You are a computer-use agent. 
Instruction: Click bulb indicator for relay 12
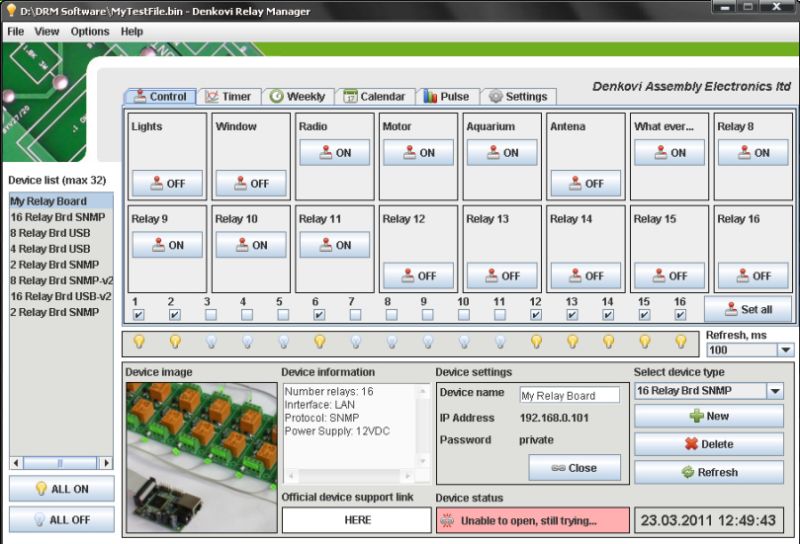(536, 341)
